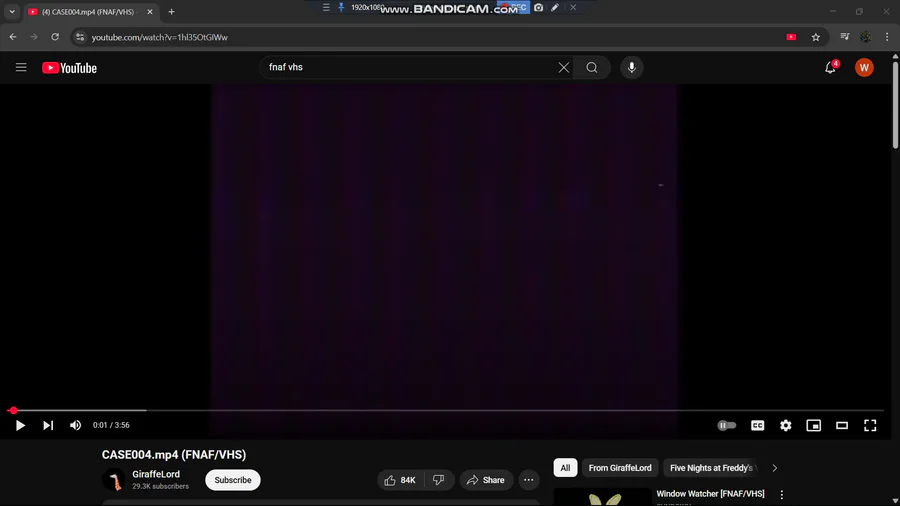The width and height of the screenshot is (900, 506).
Task: Skip to the next video
Action: click(48, 425)
